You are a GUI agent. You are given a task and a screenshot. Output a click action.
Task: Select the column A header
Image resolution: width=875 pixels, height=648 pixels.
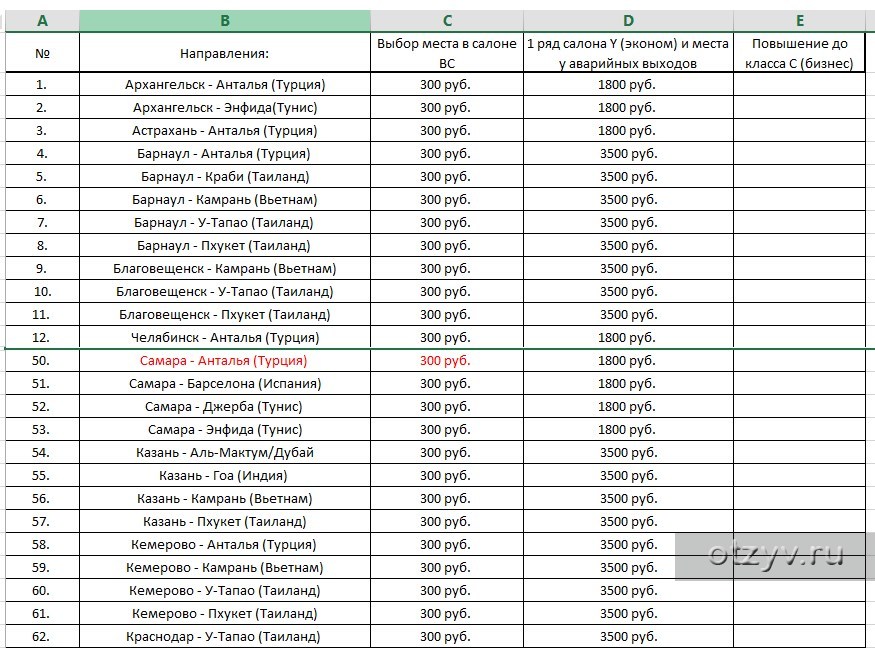(41, 20)
